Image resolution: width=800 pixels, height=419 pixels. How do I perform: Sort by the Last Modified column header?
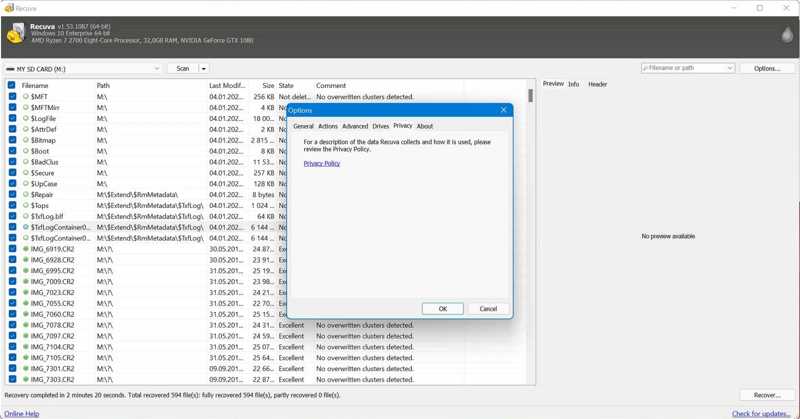click(227, 85)
